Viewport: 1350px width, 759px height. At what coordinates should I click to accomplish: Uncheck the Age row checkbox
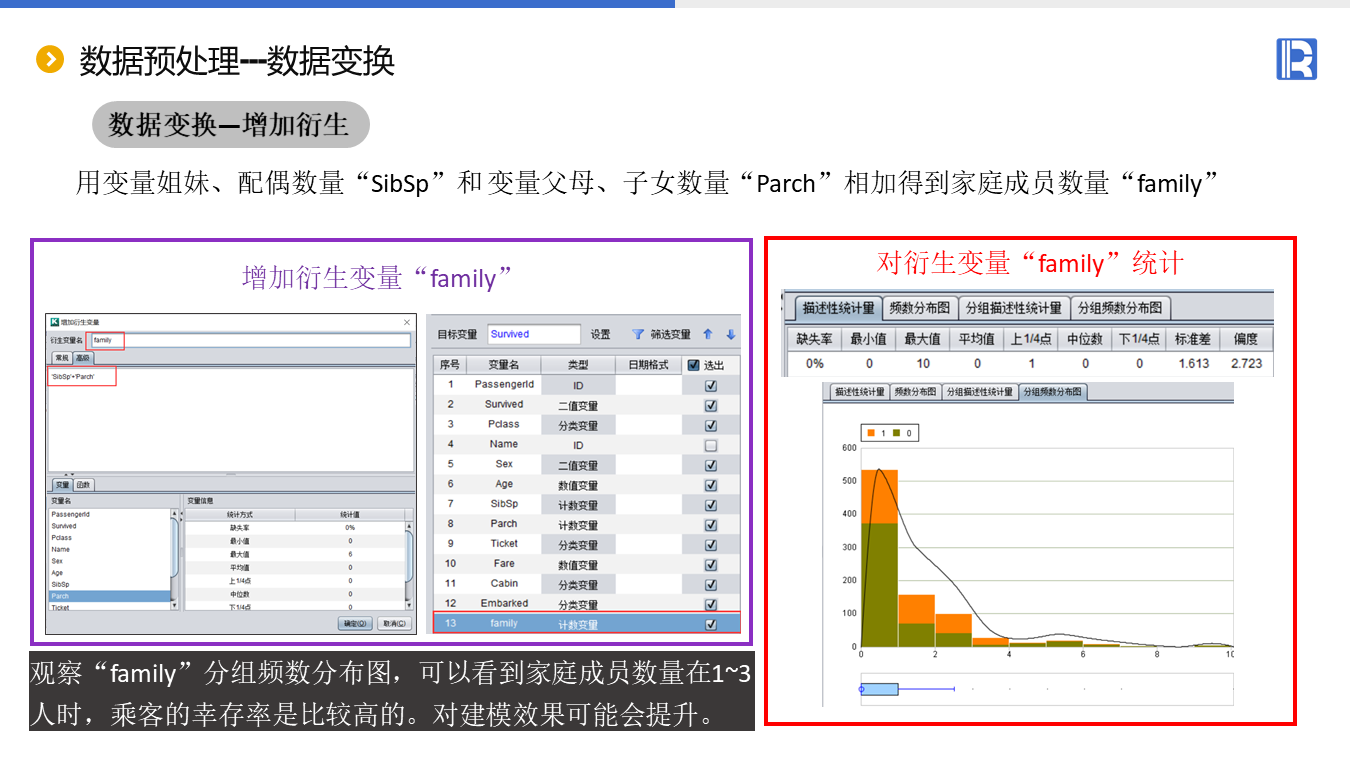pyautogui.click(x=711, y=485)
